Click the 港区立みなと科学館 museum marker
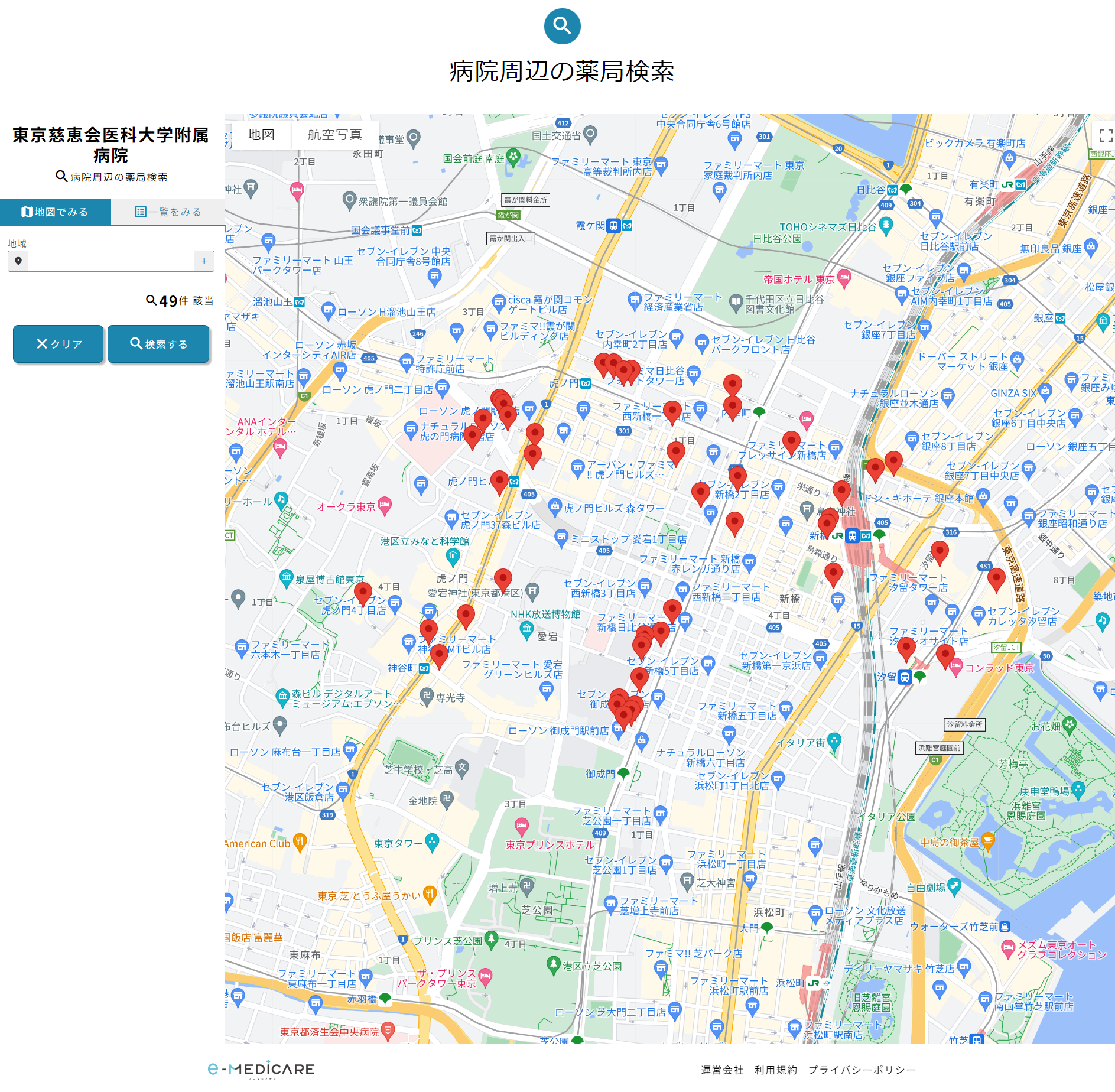This screenshot has width=1115, height=1092. [x=453, y=556]
